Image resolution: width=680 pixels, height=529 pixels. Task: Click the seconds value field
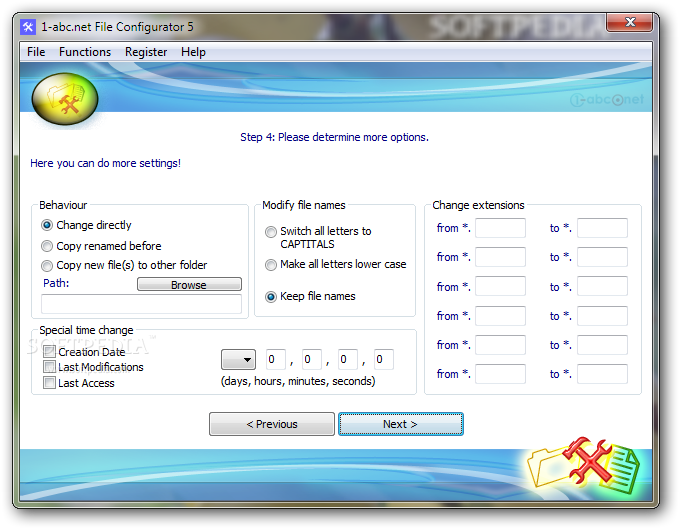[x=384, y=359]
